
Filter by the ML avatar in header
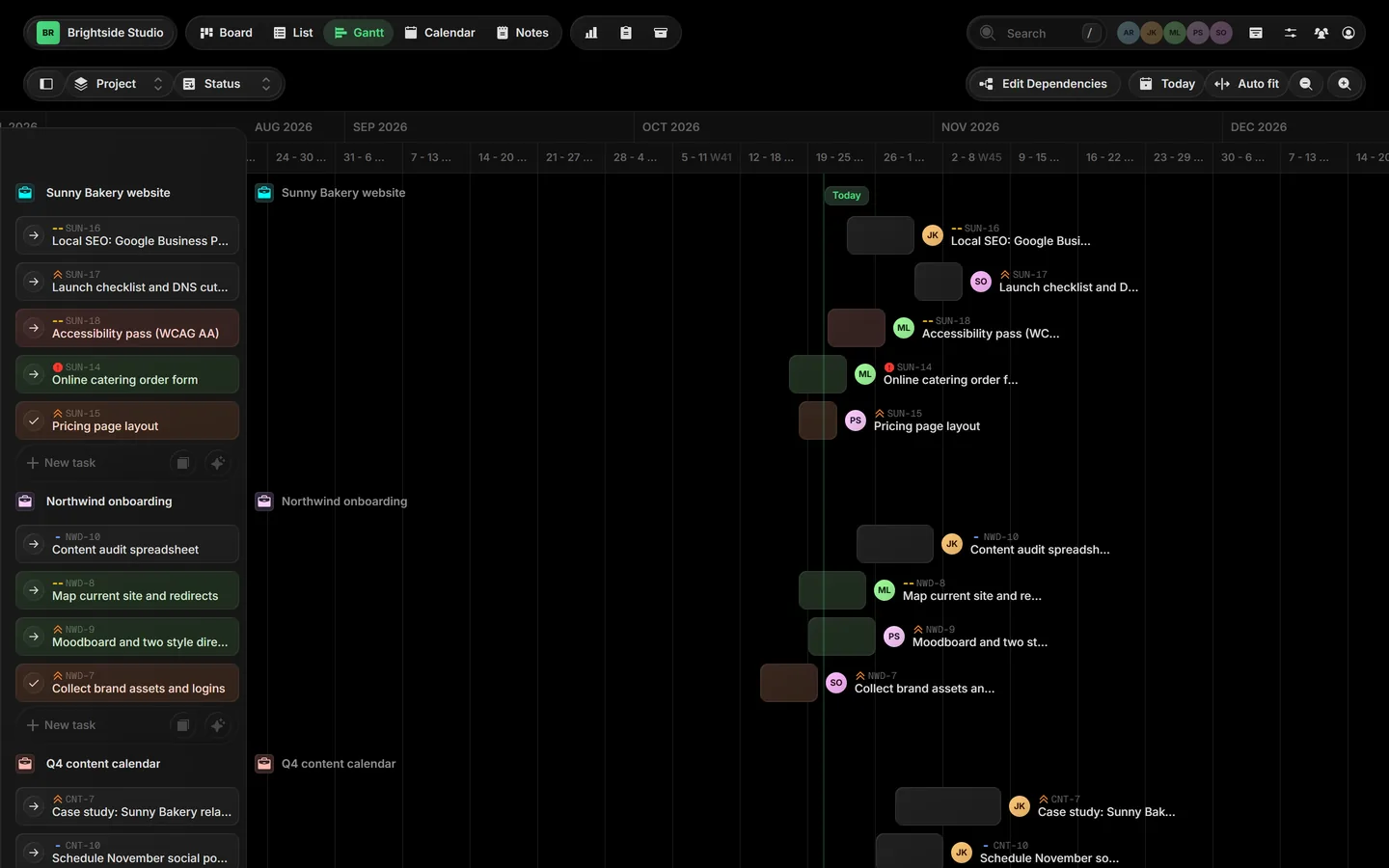[x=1175, y=33]
